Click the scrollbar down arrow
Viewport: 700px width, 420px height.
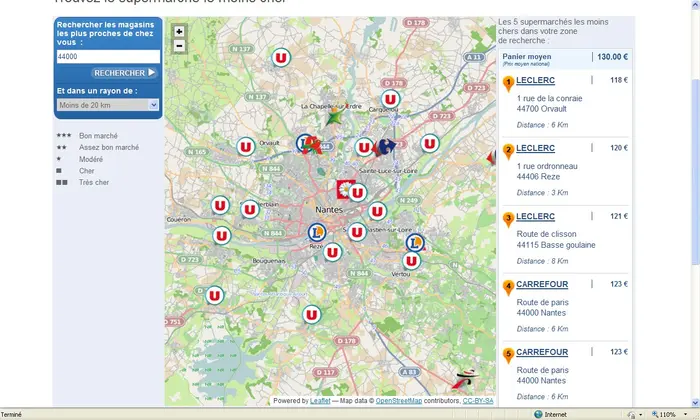point(696,403)
